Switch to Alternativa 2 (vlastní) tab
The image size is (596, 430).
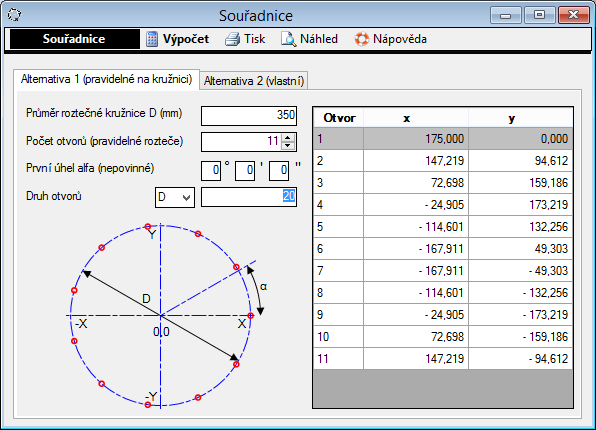[x=254, y=81]
